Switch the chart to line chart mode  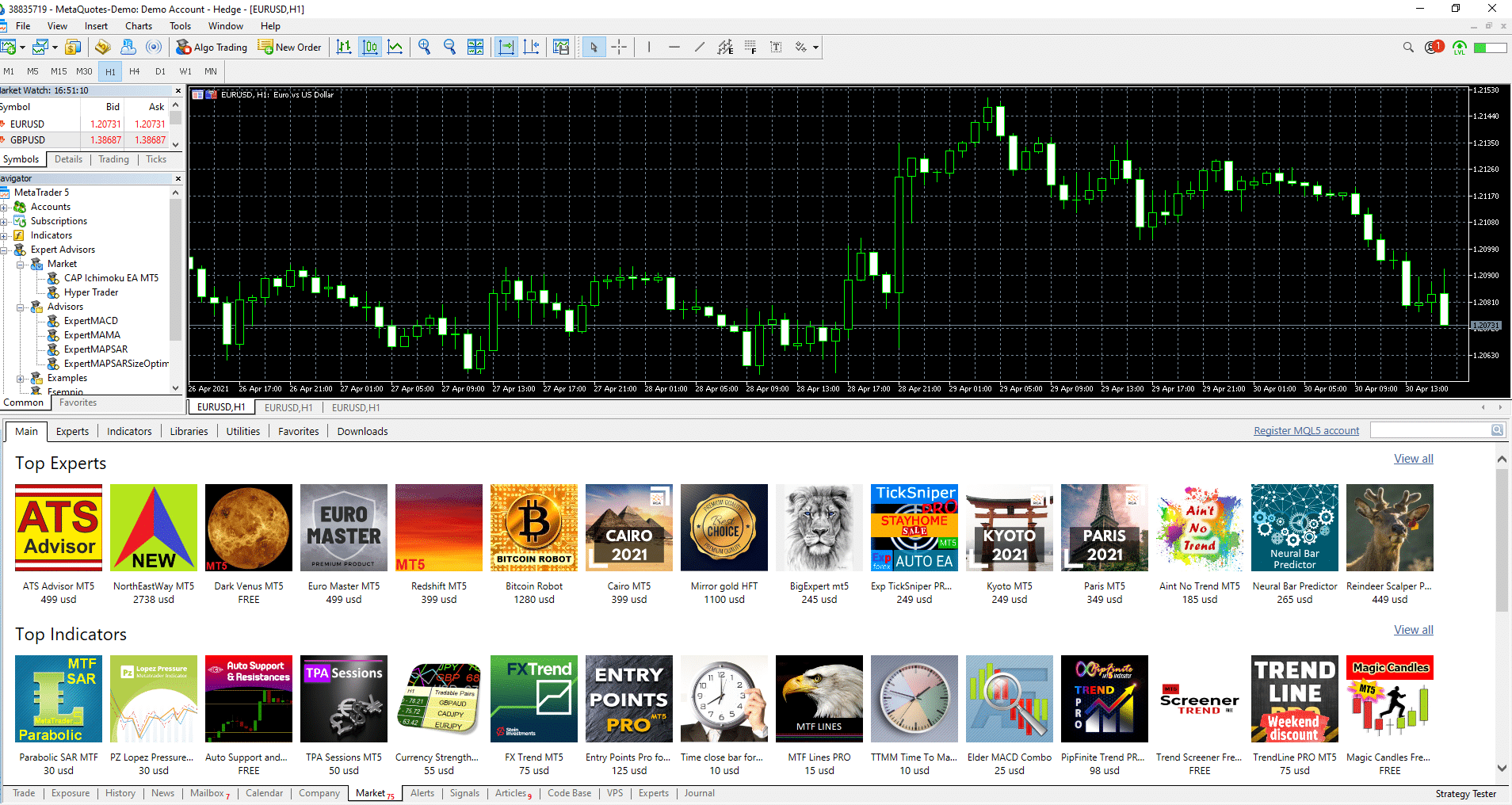pyautogui.click(x=395, y=47)
